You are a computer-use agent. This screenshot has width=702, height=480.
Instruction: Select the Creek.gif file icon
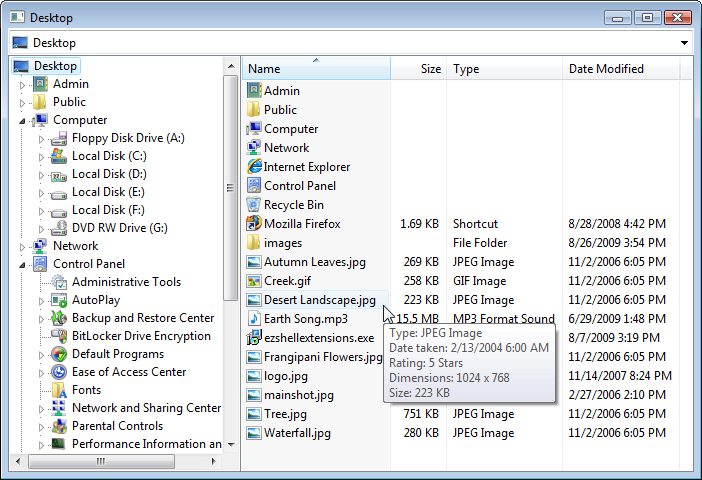coord(254,281)
